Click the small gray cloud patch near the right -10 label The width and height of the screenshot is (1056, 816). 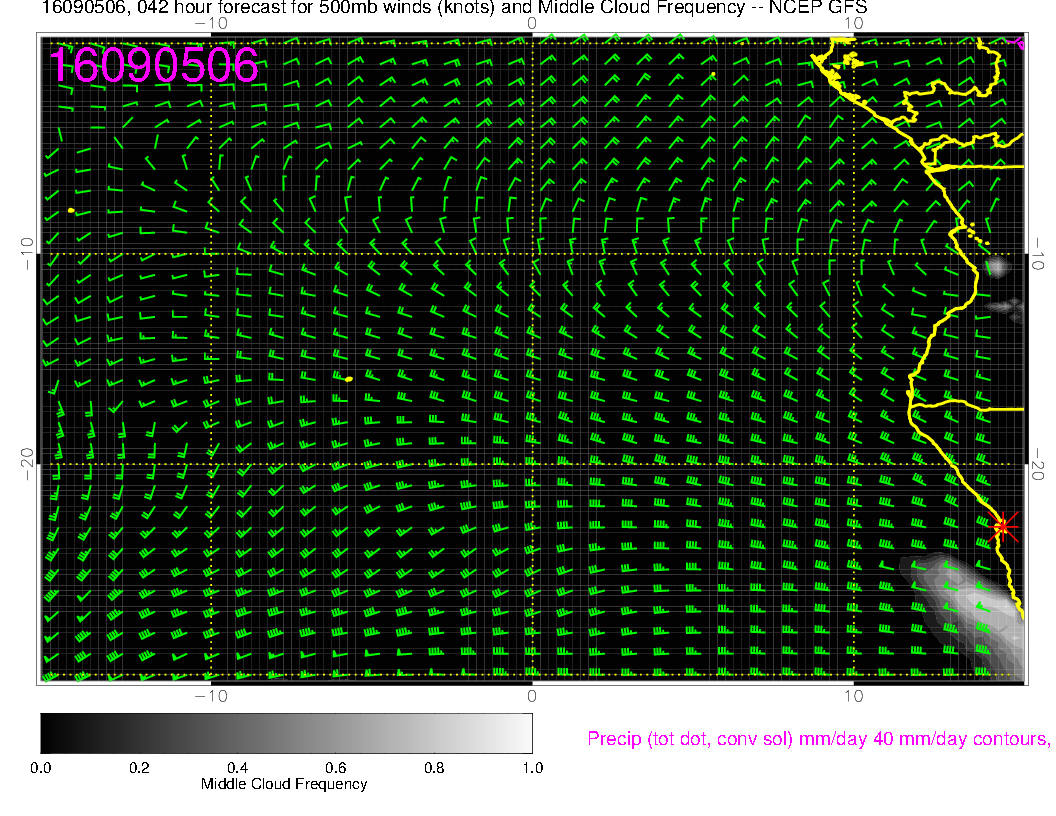click(x=997, y=267)
